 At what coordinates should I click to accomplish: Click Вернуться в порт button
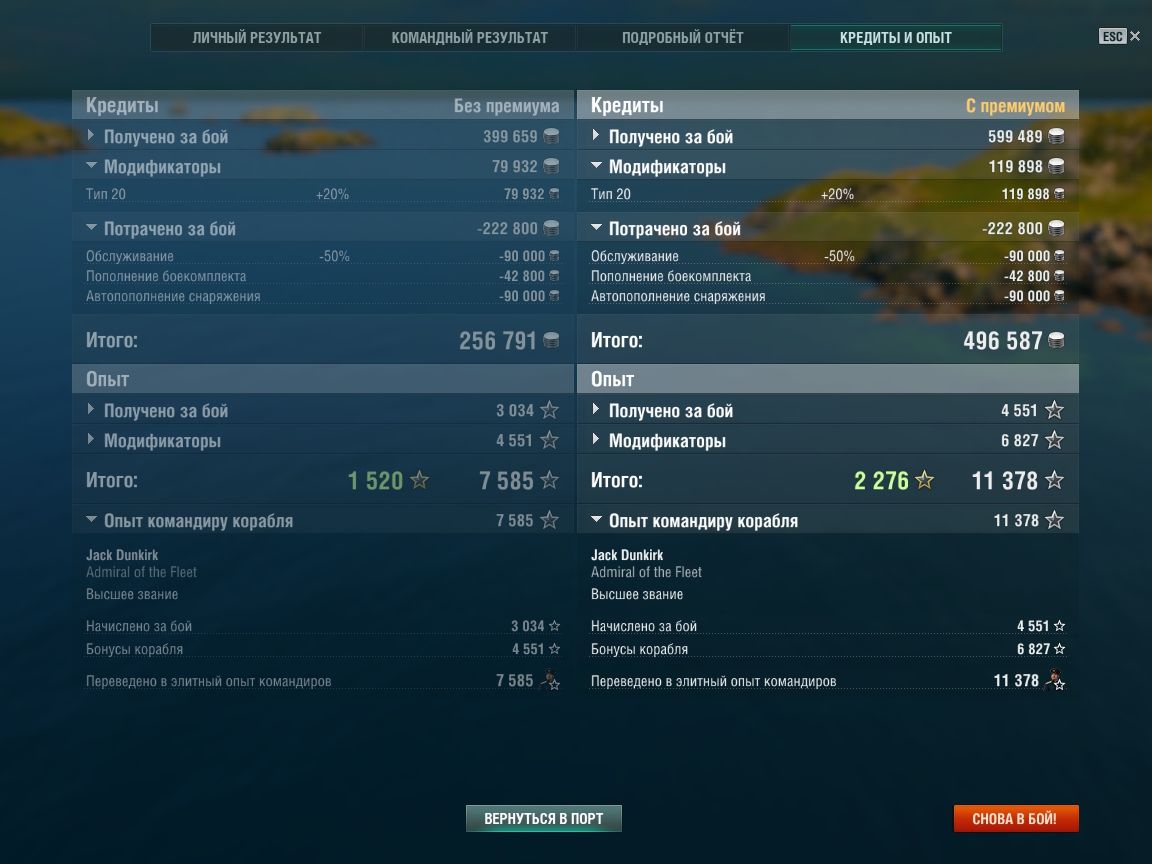(544, 818)
